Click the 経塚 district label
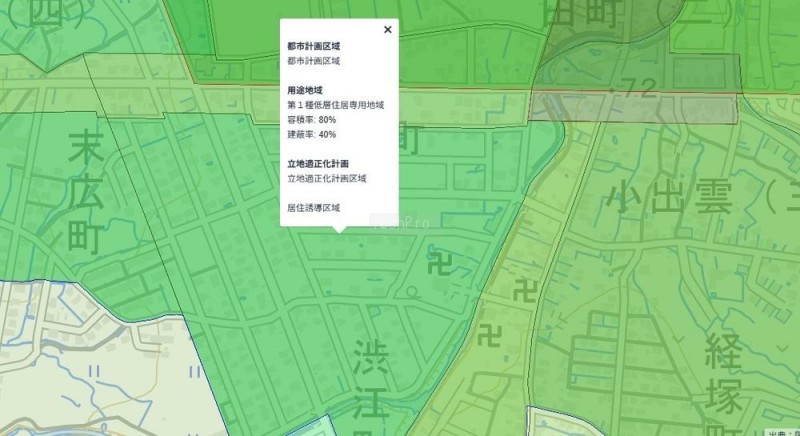This screenshot has width=800, height=436. 723,376
